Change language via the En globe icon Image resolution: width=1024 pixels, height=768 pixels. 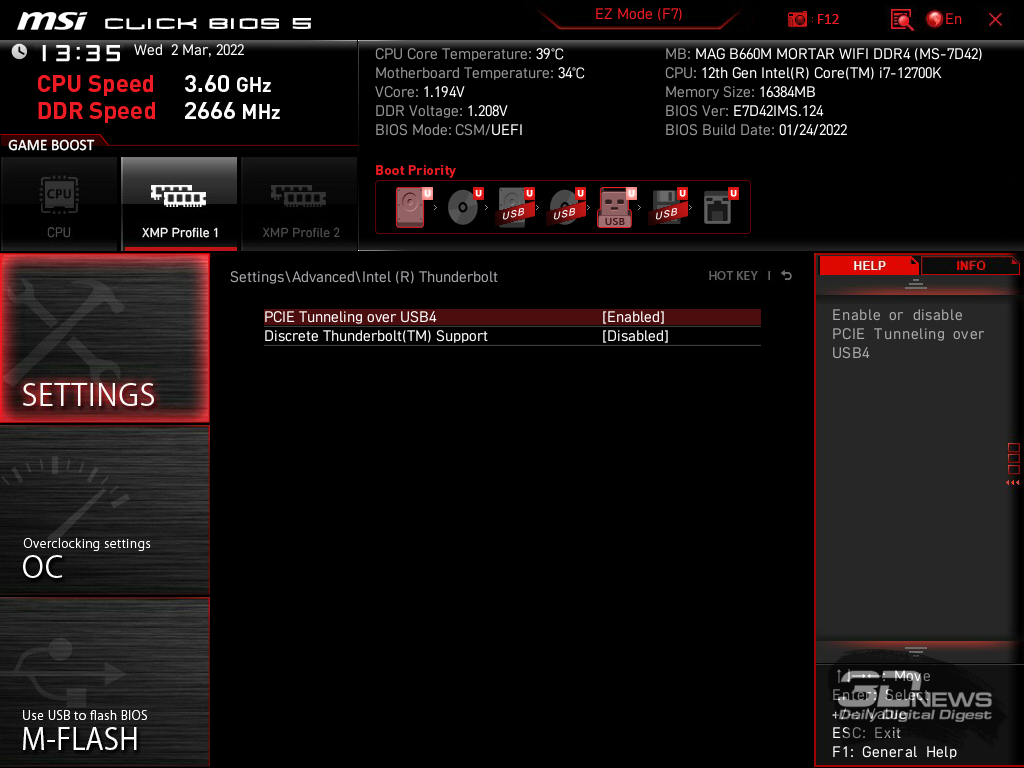tap(944, 20)
